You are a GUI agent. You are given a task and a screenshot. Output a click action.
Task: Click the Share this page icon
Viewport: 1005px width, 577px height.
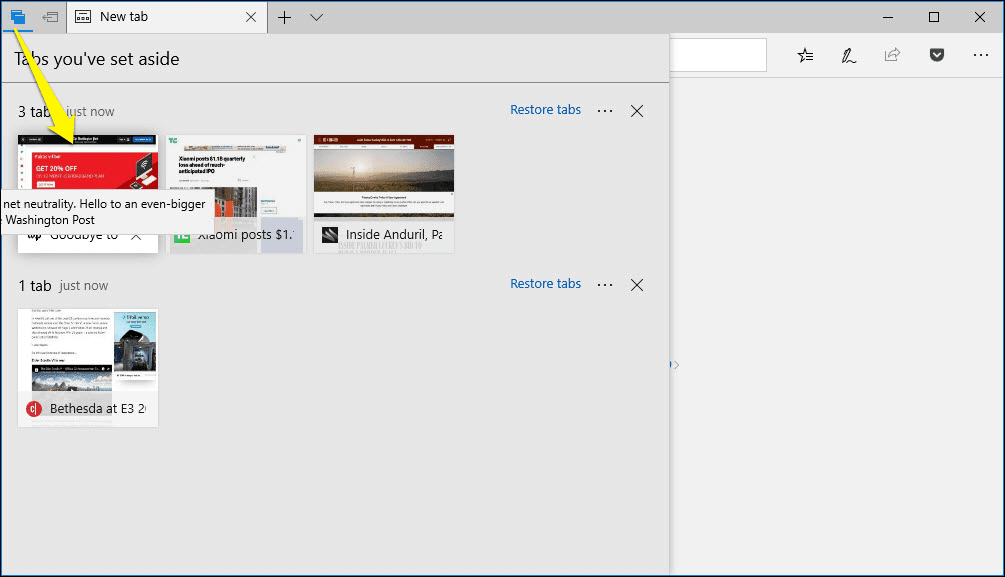click(x=892, y=55)
